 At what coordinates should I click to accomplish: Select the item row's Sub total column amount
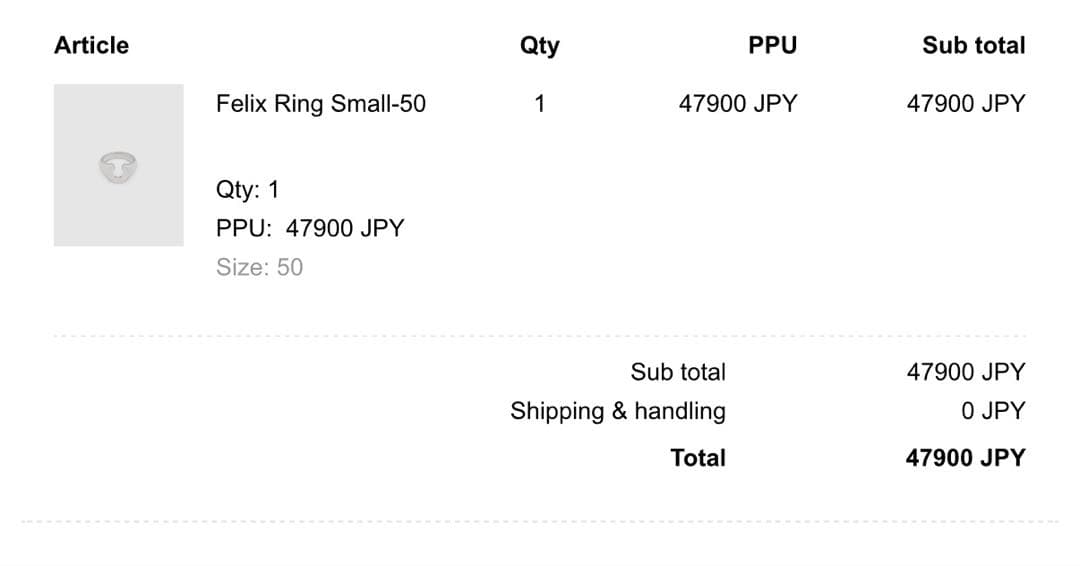(x=965, y=104)
